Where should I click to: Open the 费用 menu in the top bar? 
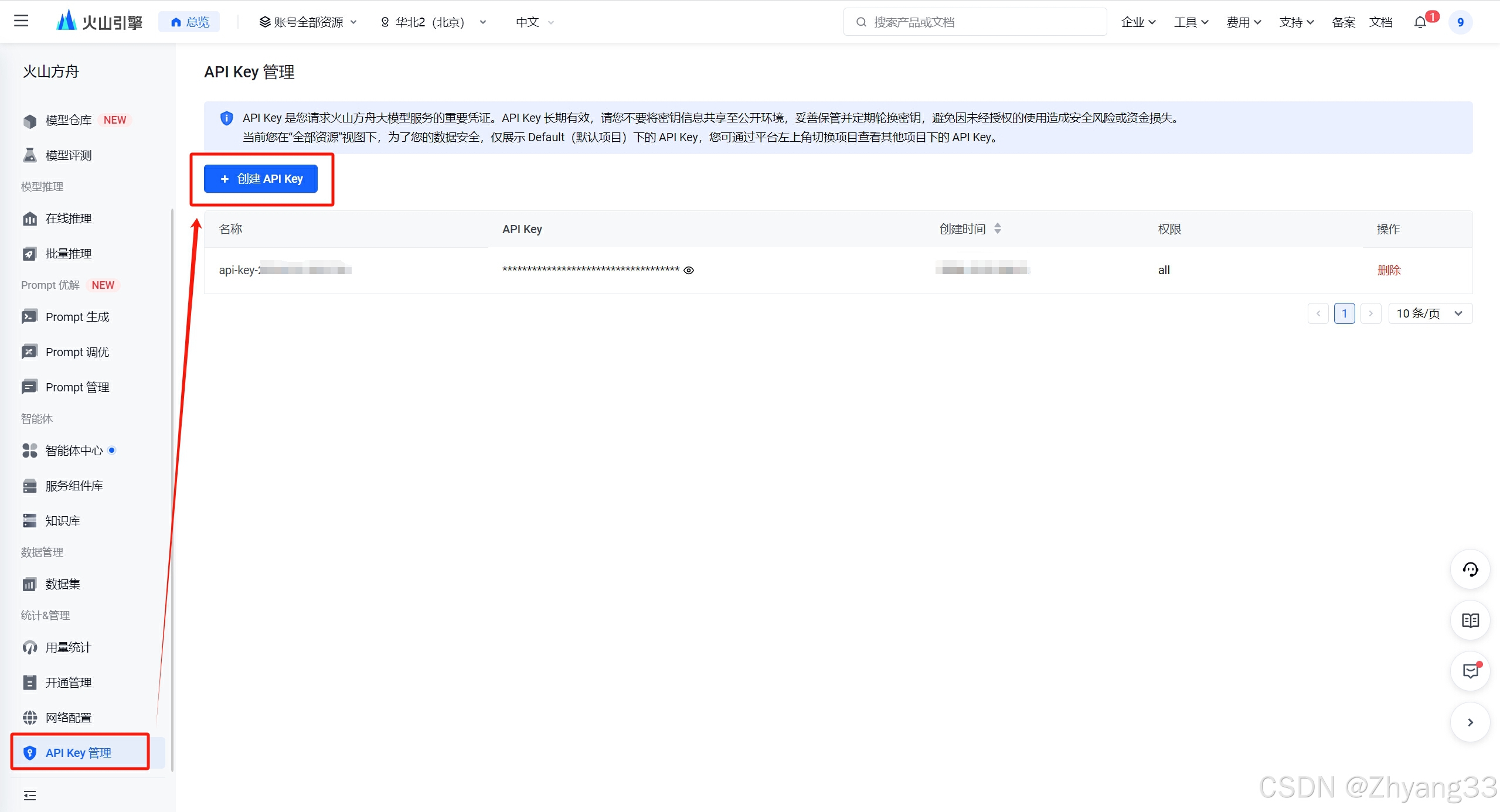click(x=1243, y=22)
